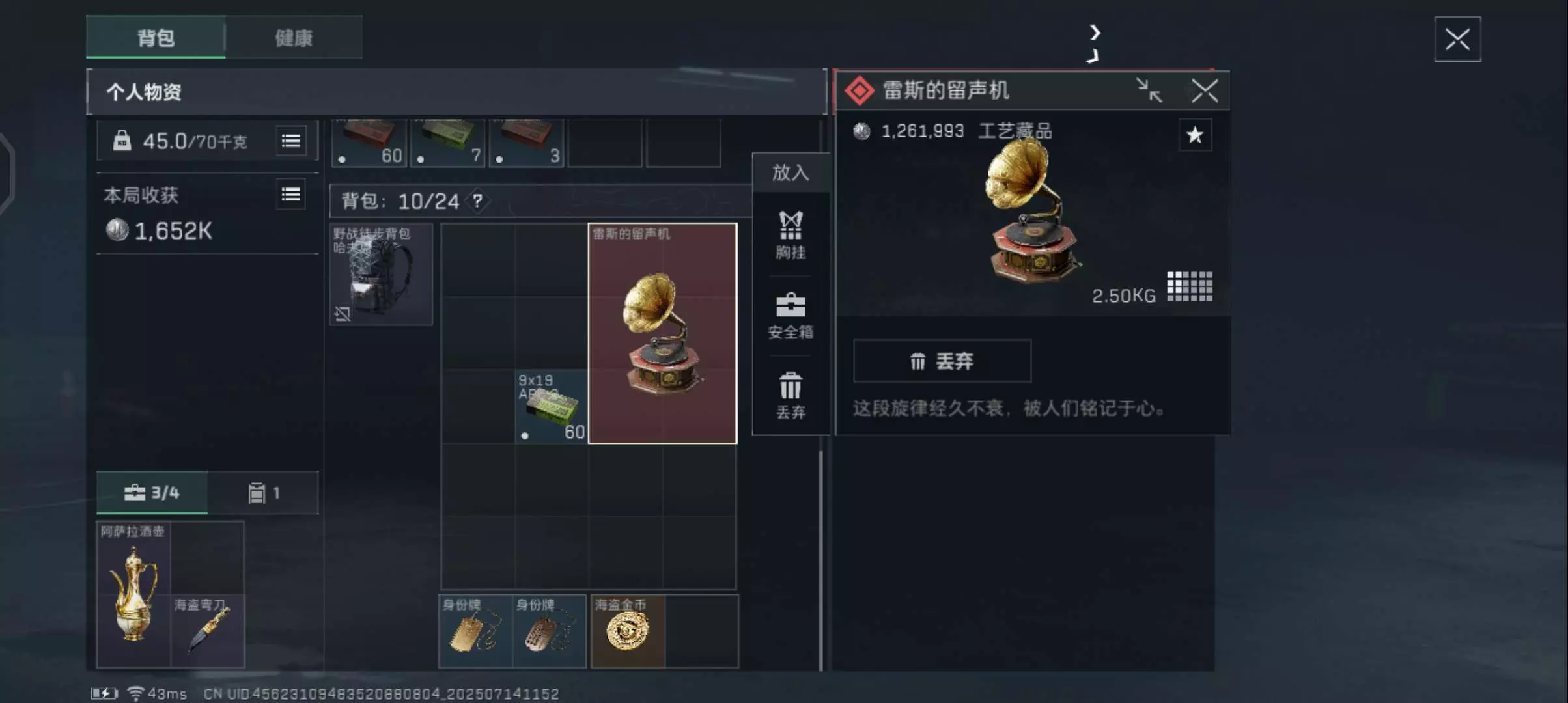
Task: Select the 丢弃 trash icon in side menu
Action: tap(791, 395)
